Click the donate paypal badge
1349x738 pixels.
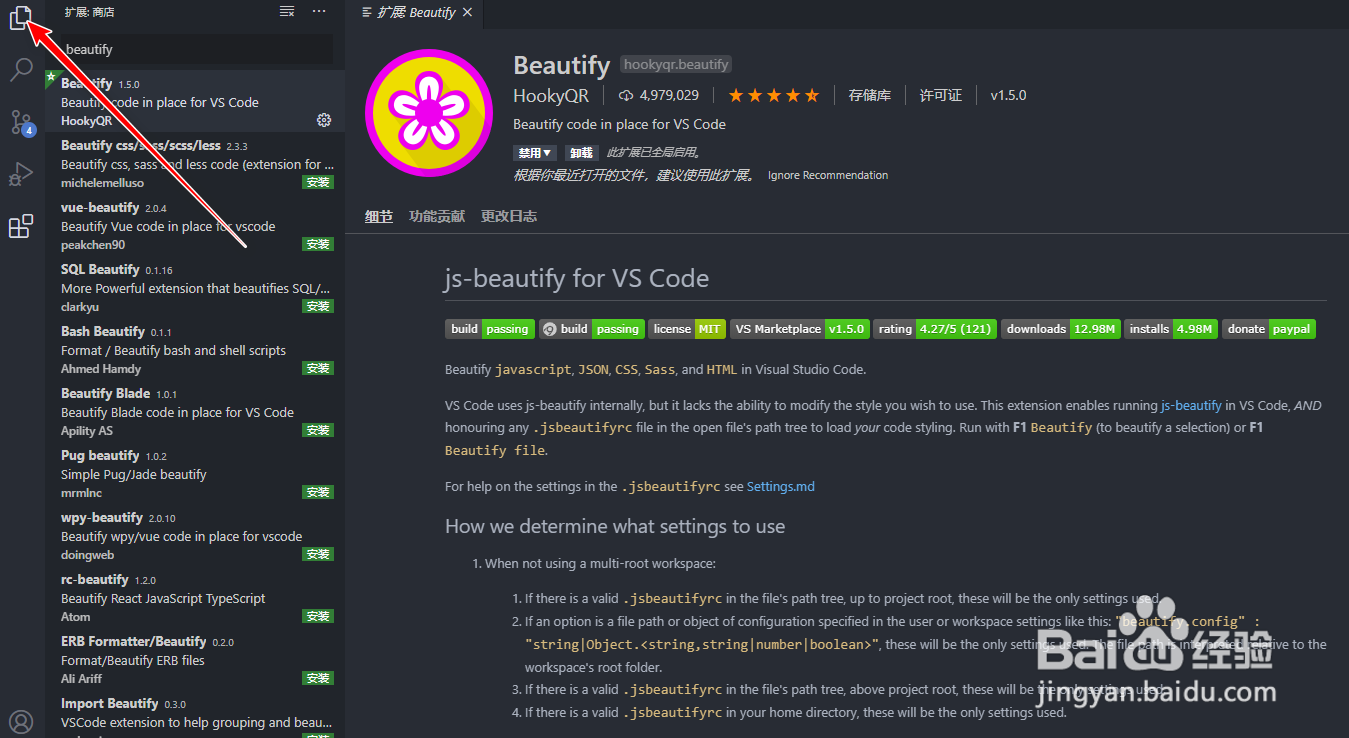tap(1269, 329)
